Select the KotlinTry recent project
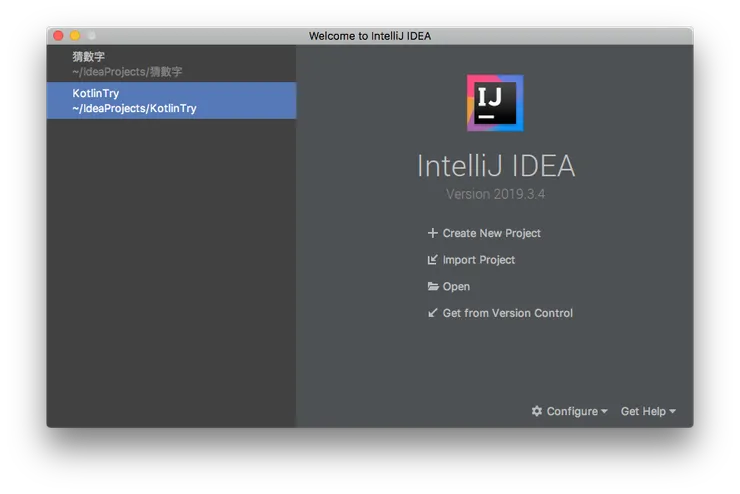 pos(171,100)
